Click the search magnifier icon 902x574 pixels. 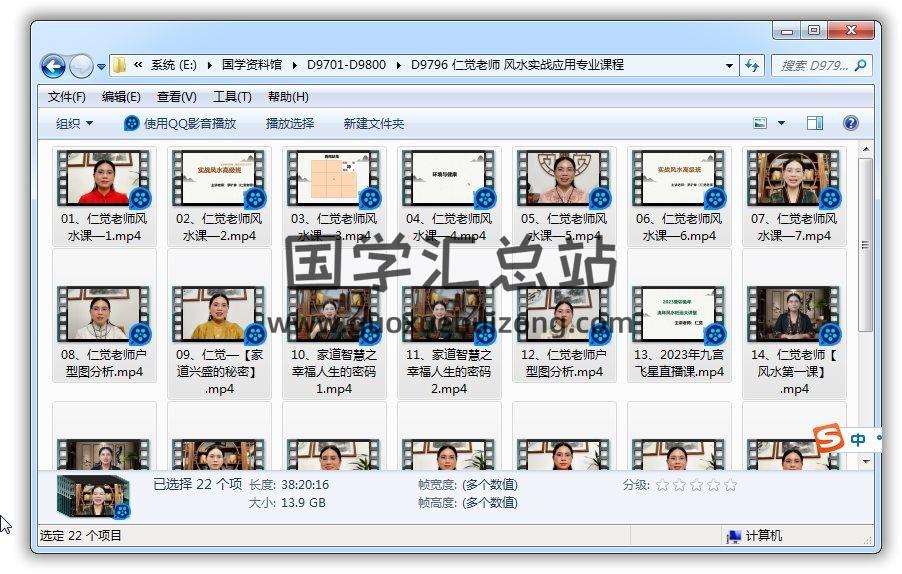860,65
